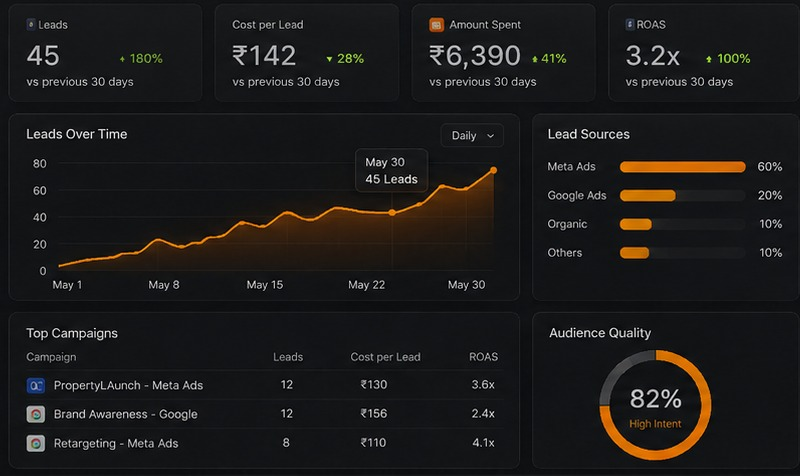Click the ₹110 cost per lead value
Image resolution: width=800 pixels, height=476 pixels.
(373, 443)
